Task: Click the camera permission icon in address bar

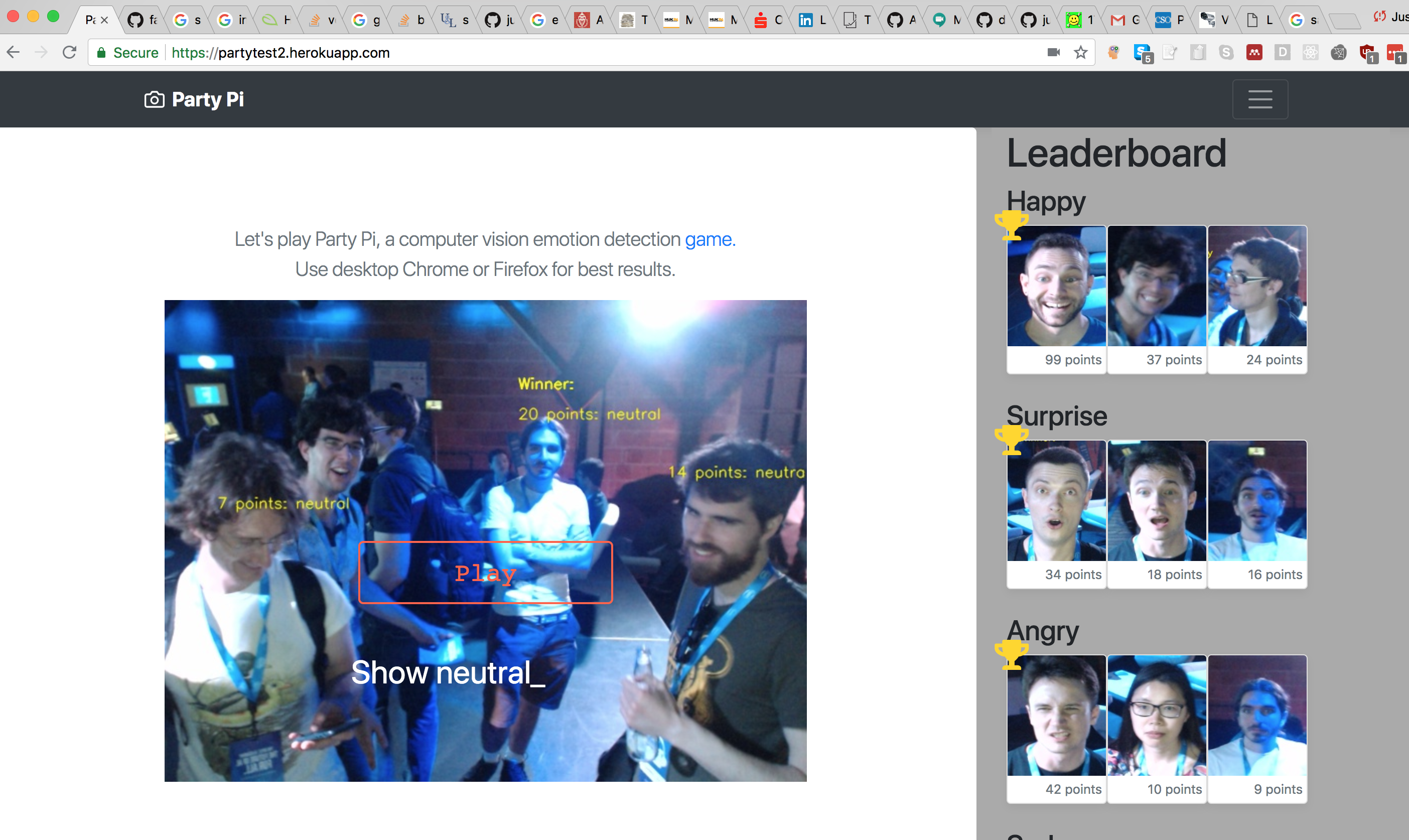Action: (x=1053, y=53)
